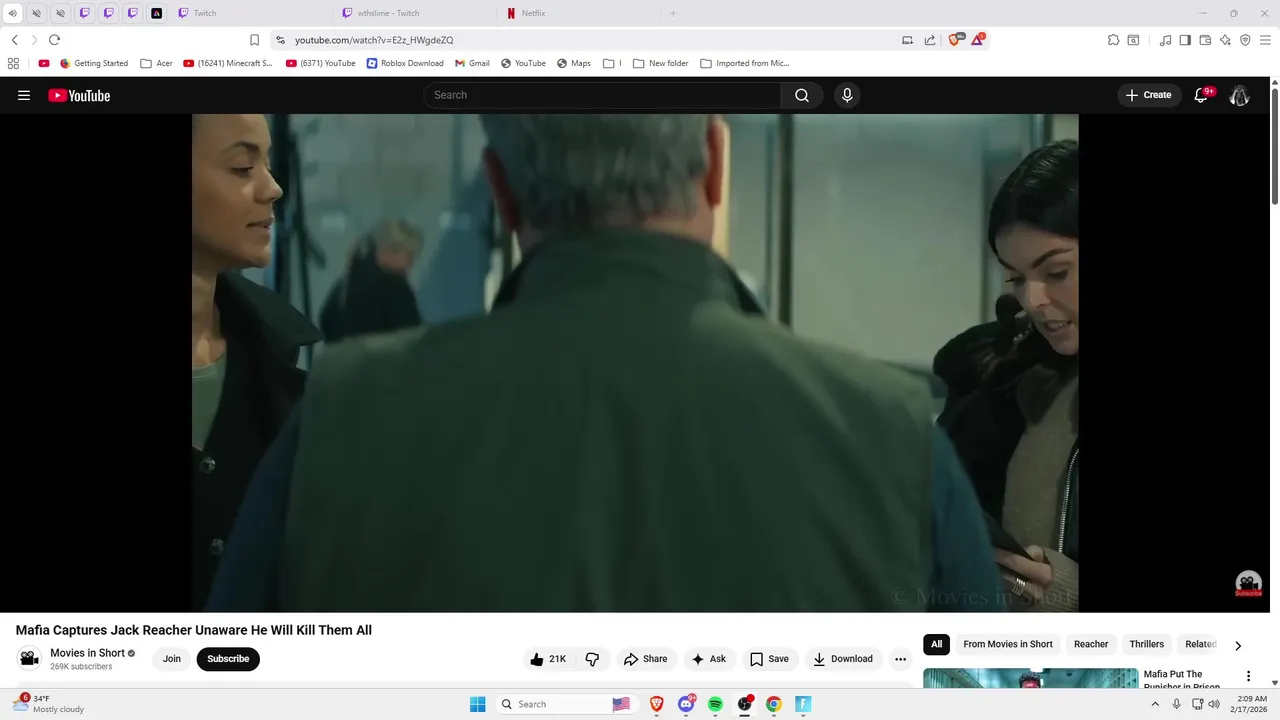1280x720 pixels.
Task: Focus the YouTube search input field
Action: 603,95
